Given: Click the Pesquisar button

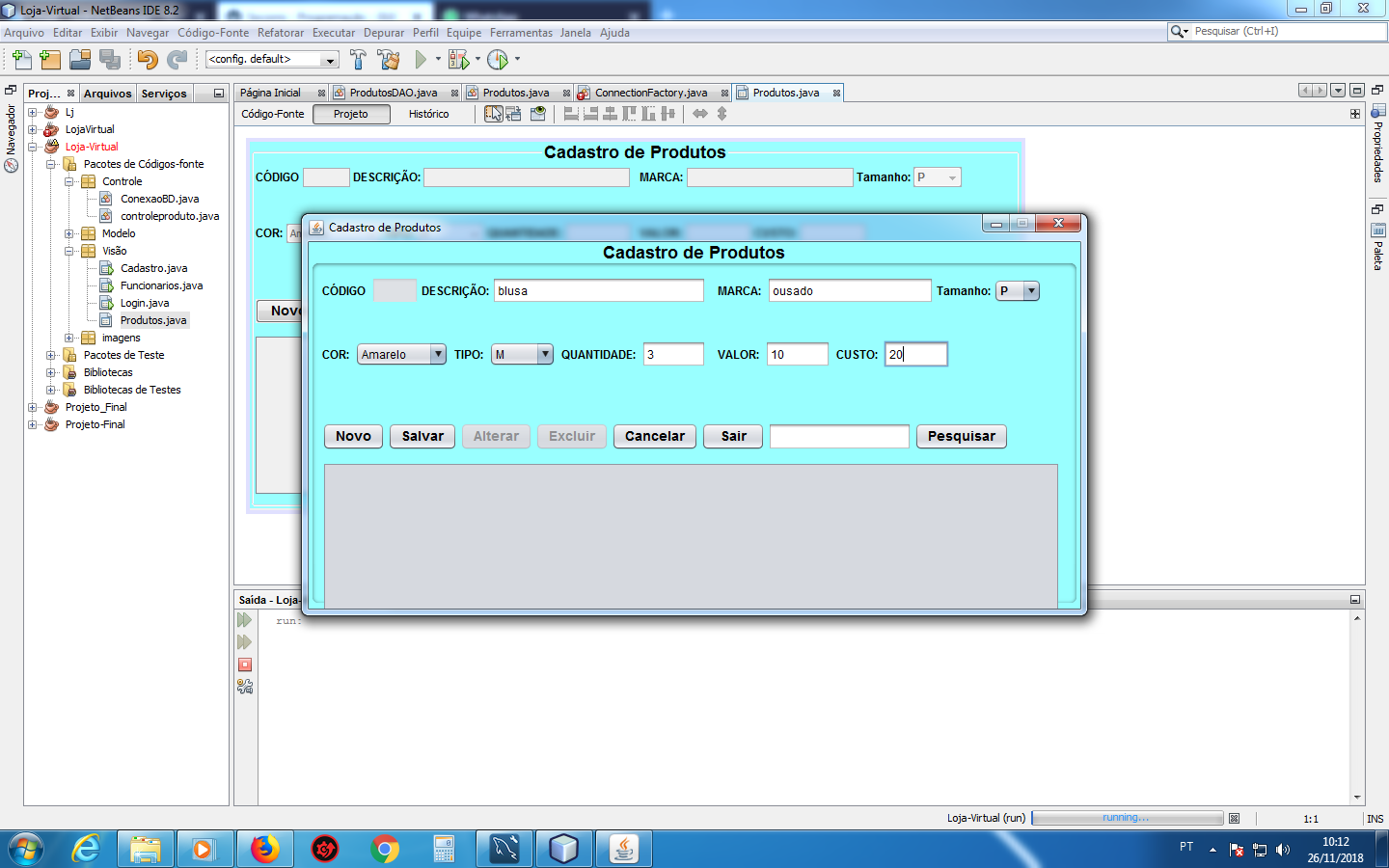Looking at the screenshot, I should (x=962, y=436).
